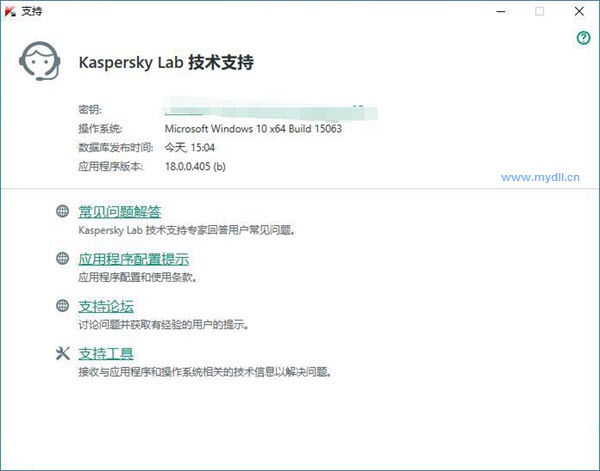Open the 常见问题解答 link
Image resolution: width=600 pixels, height=471 pixels.
(x=120, y=212)
